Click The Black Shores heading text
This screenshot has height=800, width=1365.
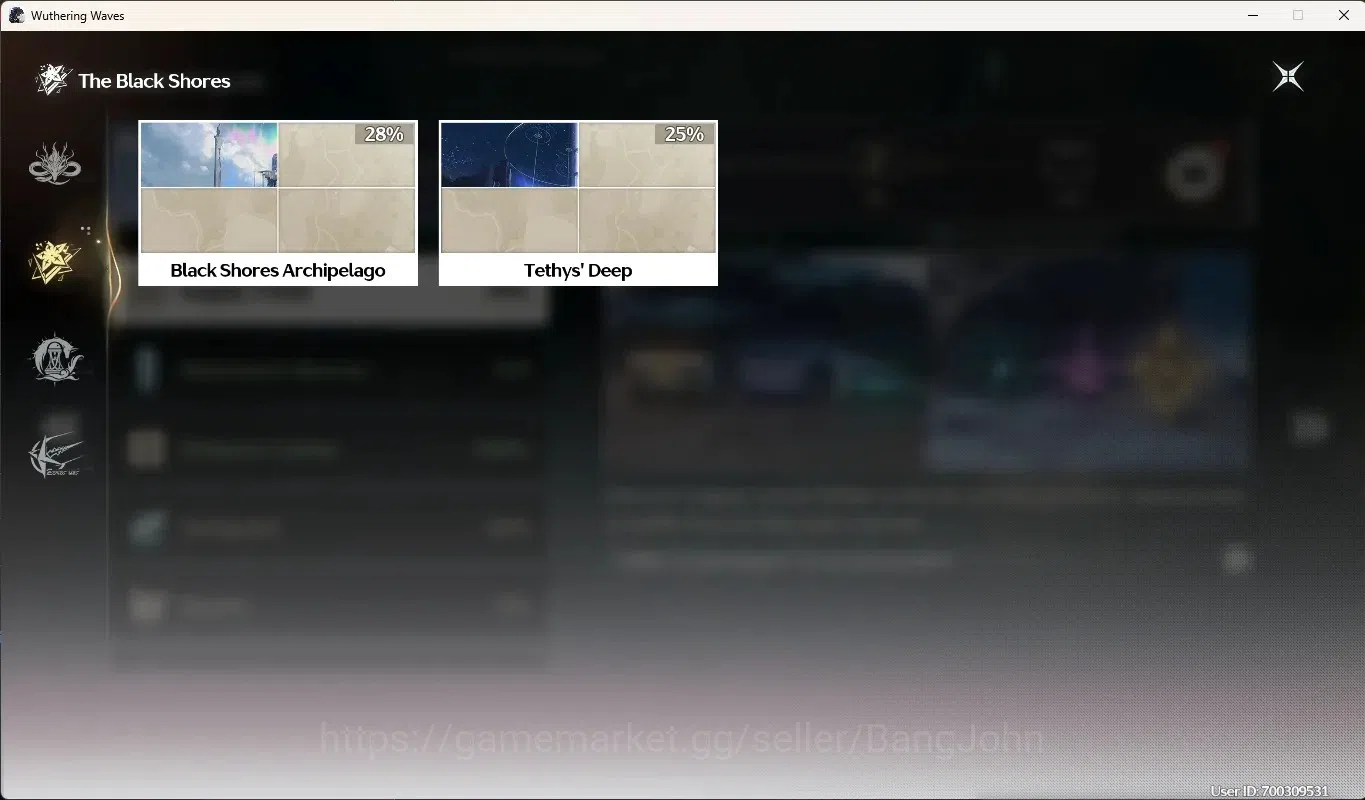pos(154,81)
